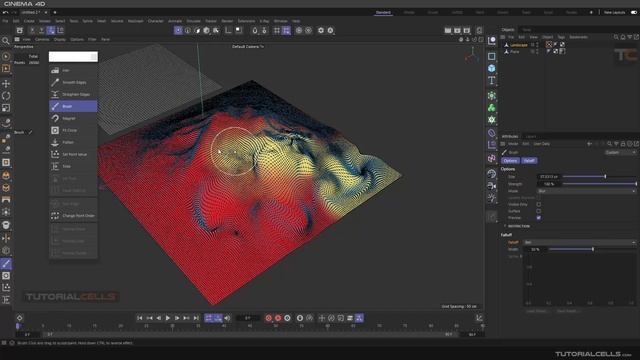Open the brush Mode dropdown

tap(586, 191)
